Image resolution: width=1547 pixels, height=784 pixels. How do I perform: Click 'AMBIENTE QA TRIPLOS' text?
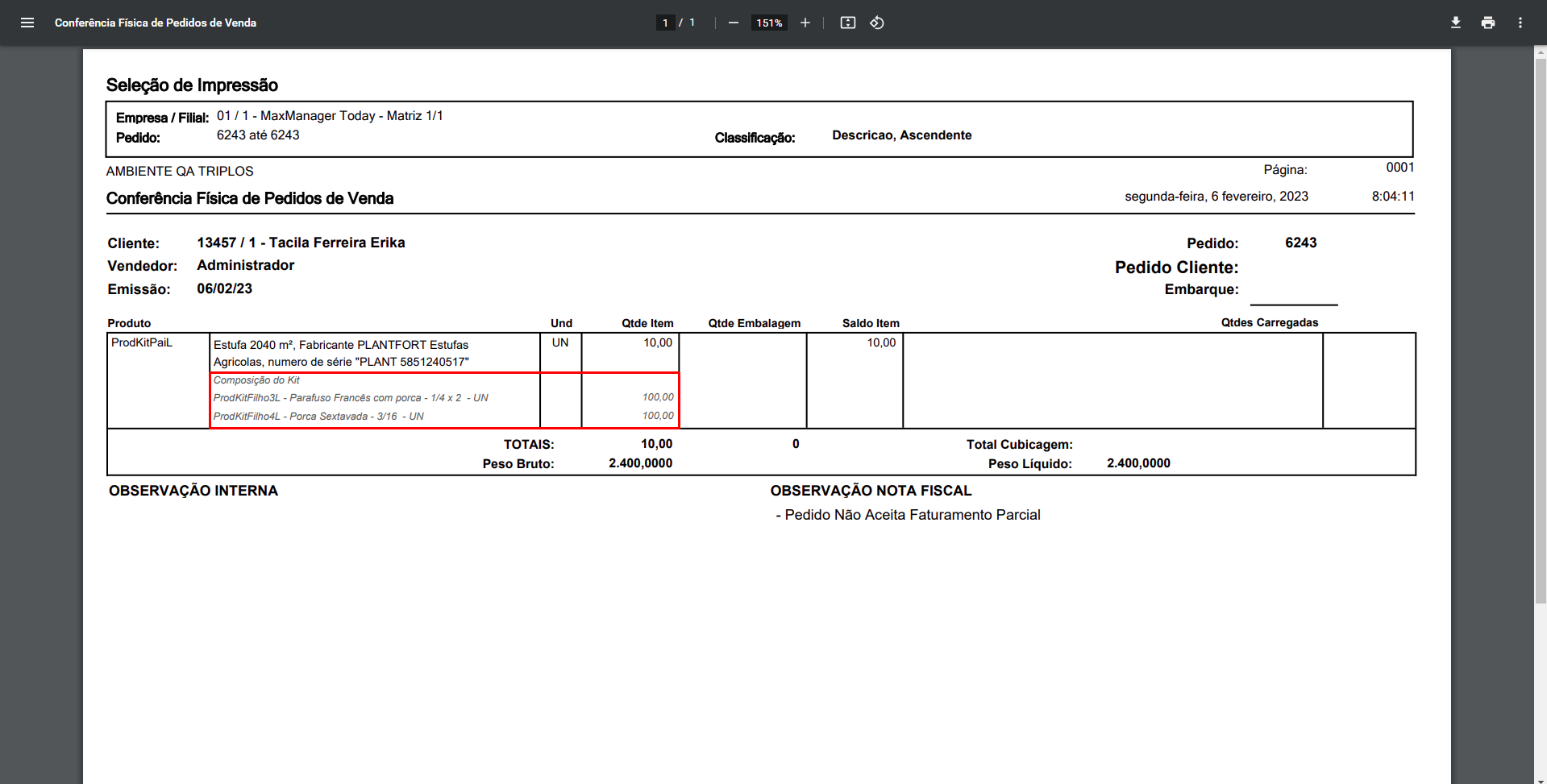point(180,171)
